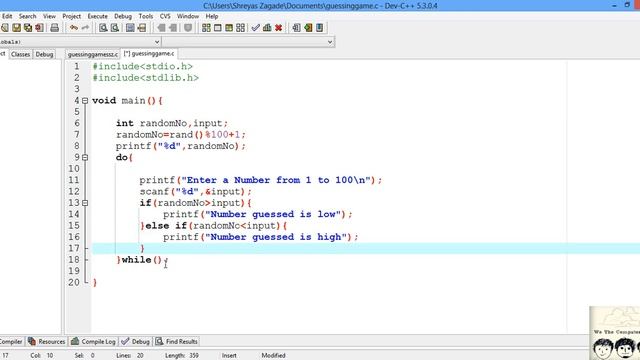This screenshot has width=640, height=360.
Task: Click the Rebuild All toolbar icon
Action: (240, 28)
